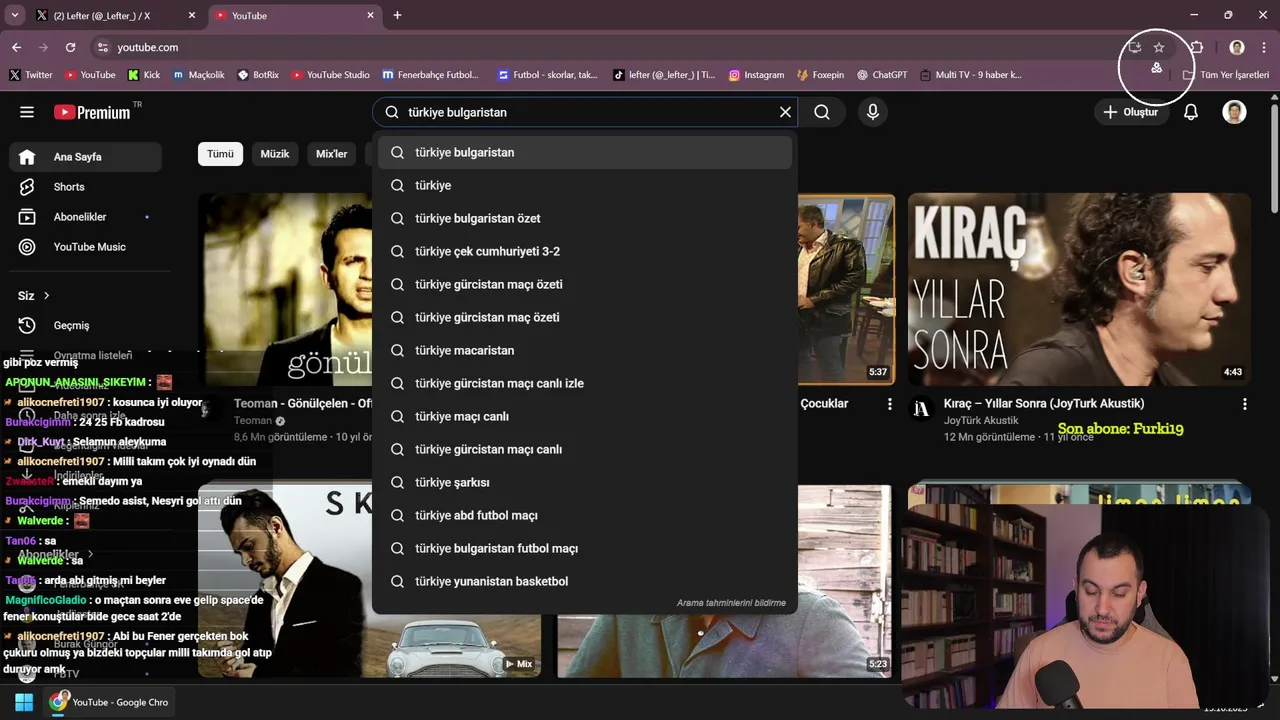Choose suggestion 'türkiye gürcistan maçı özeti'
The height and width of the screenshot is (720, 1280).
tap(585, 284)
